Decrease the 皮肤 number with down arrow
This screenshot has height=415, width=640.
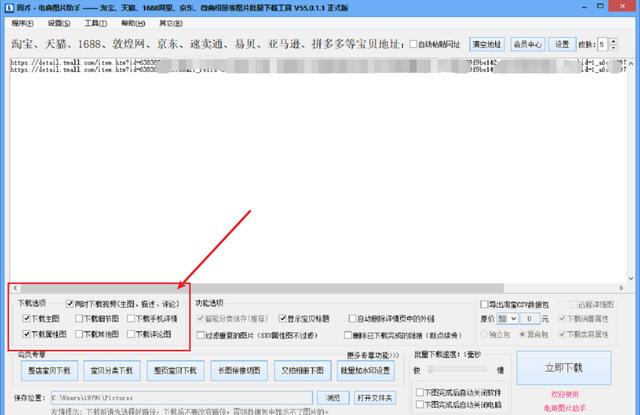click(613, 47)
